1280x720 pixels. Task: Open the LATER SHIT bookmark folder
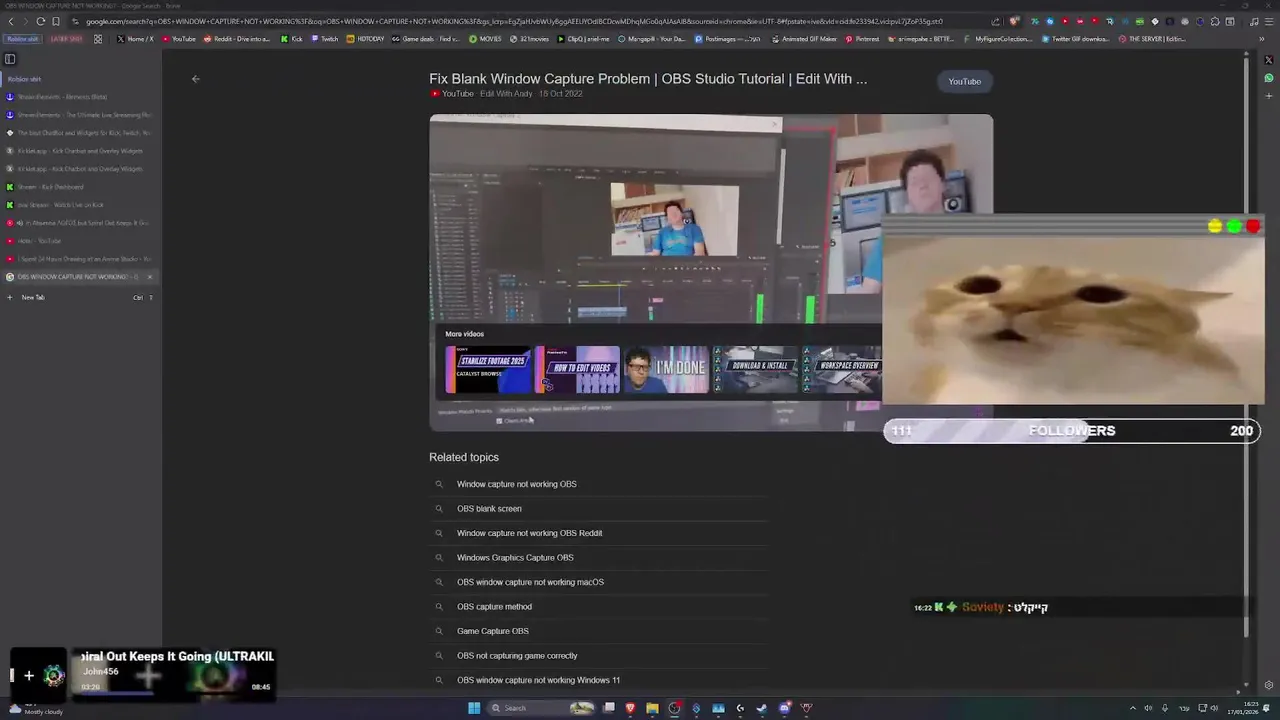point(66,39)
